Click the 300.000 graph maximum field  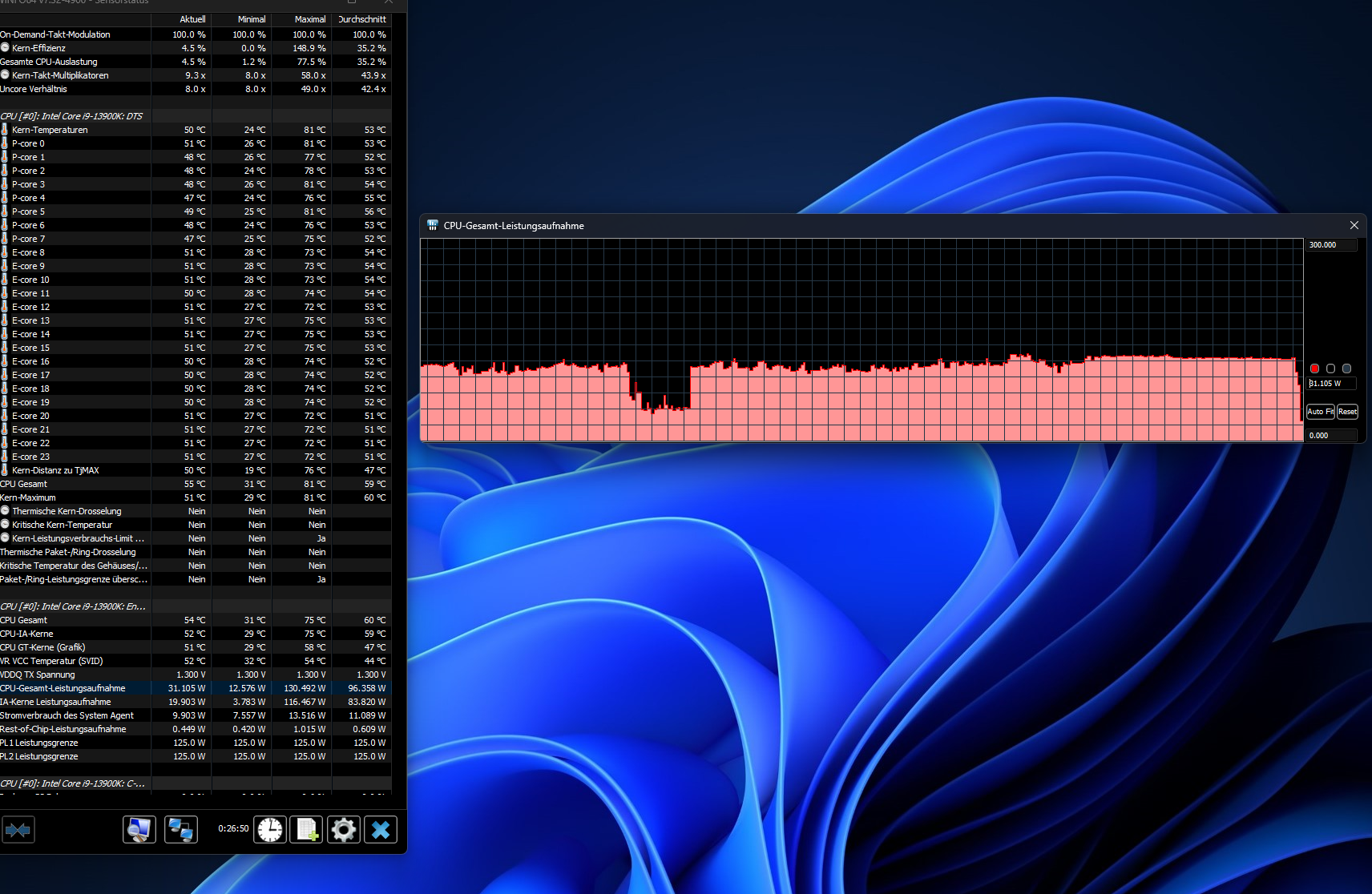(1332, 245)
